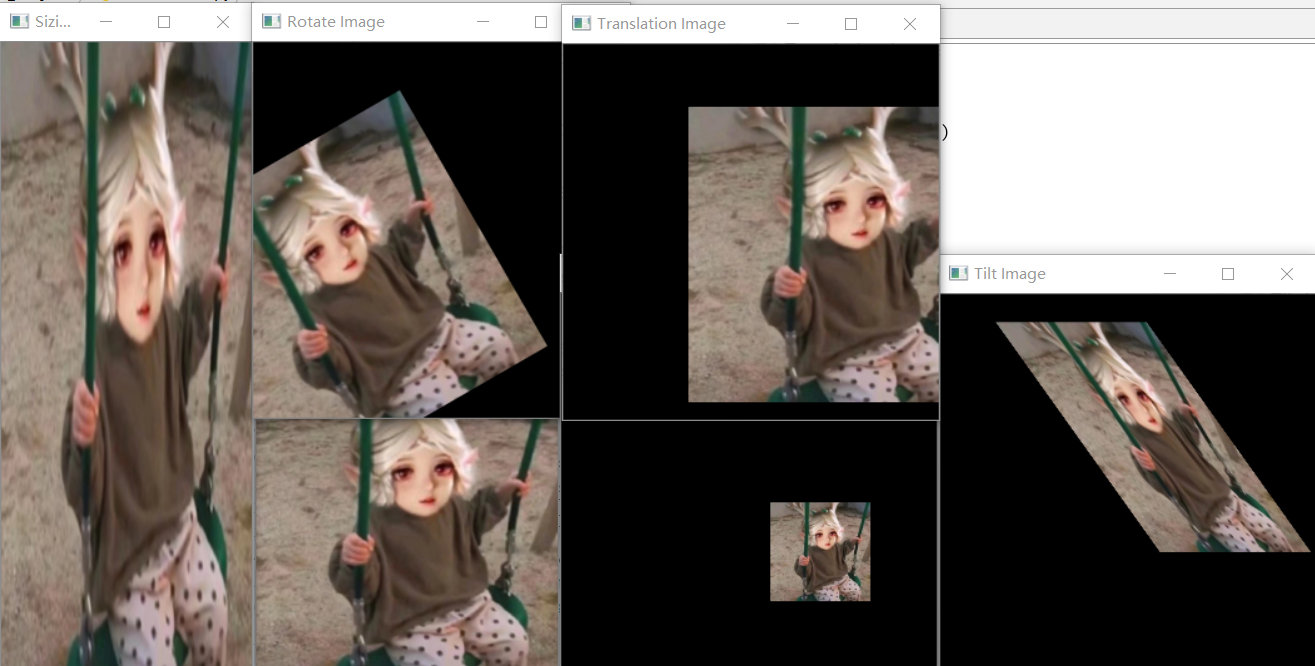The height and width of the screenshot is (666, 1315).
Task: Click the small shrunken picture on the black canvas
Action: coord(820,551)
